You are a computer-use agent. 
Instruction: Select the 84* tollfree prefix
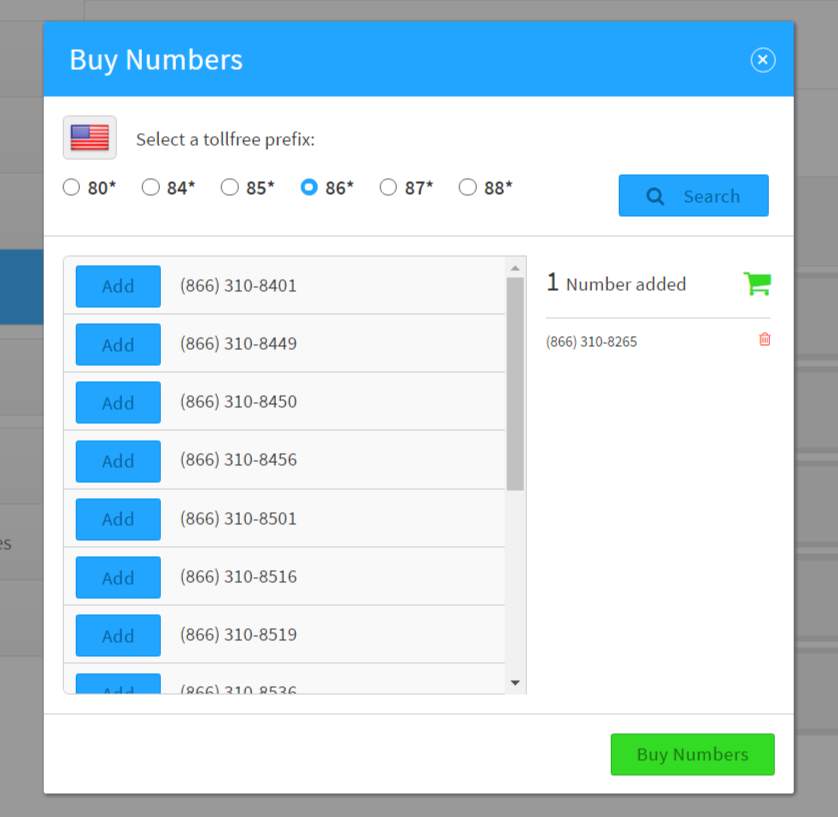[151, 188]
